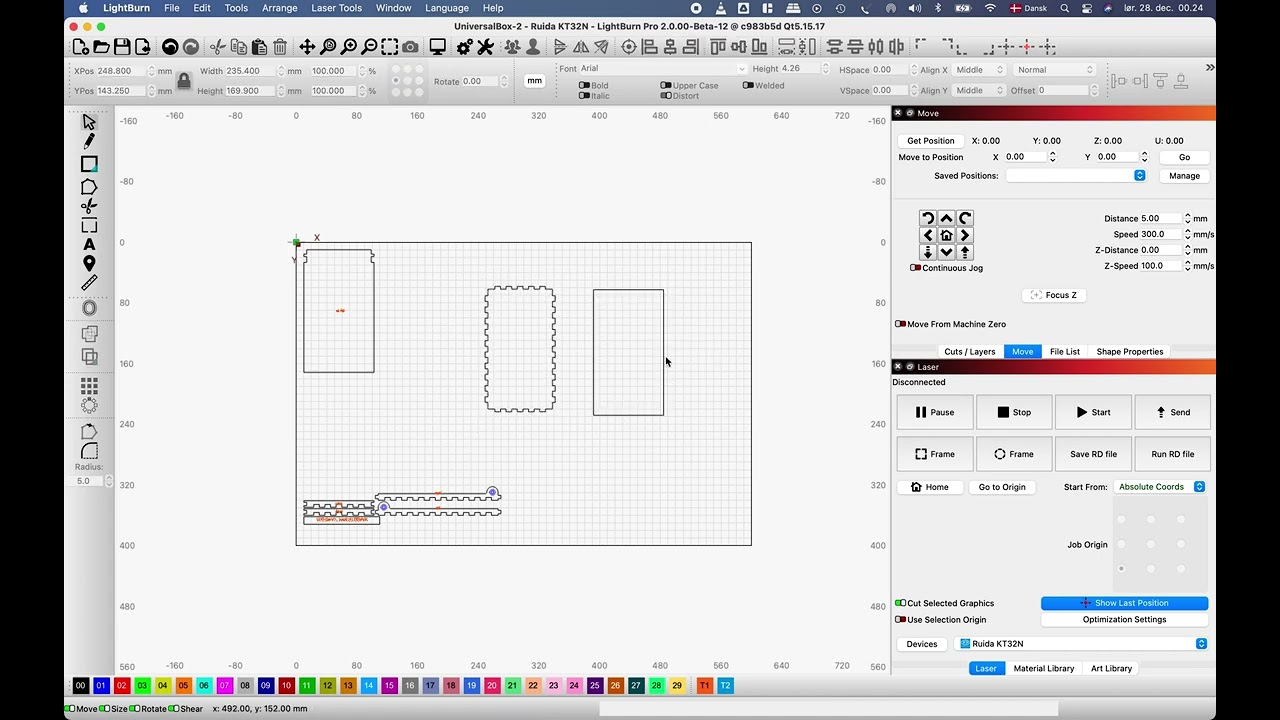1280x720 pixels.
Task: Click the Width input field
Action: (251, 71)
